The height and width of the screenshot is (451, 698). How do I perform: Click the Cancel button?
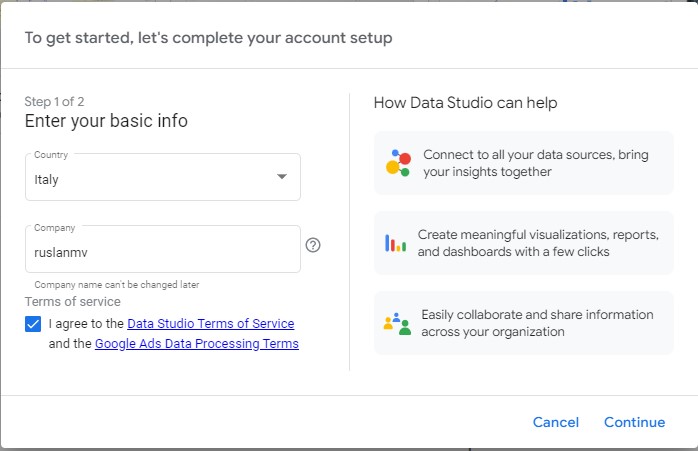point(556,422)
